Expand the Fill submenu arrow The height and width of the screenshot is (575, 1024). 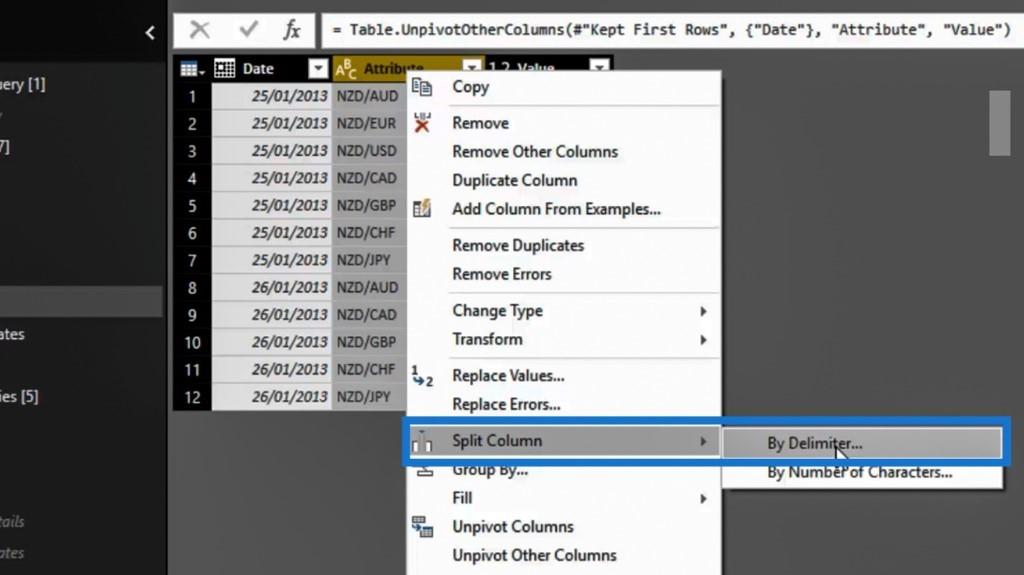click(703, 499)
